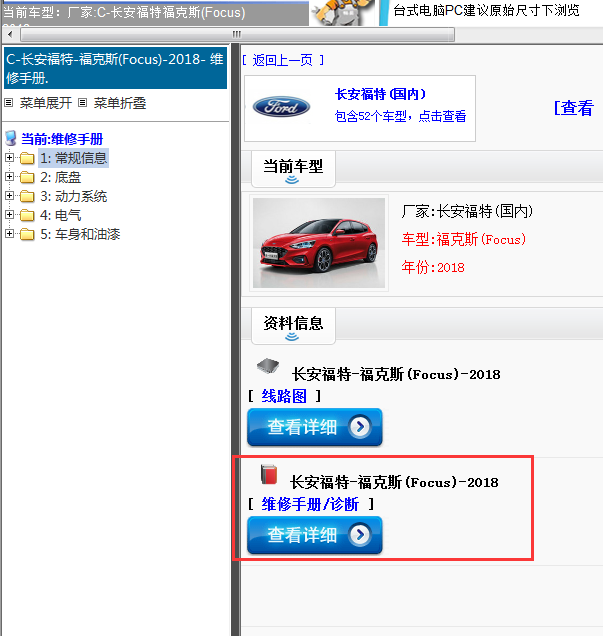Click the [查看 link at right edge
Image resolution: width=603 pixels, height=636 pixels.
pos(574,108)
